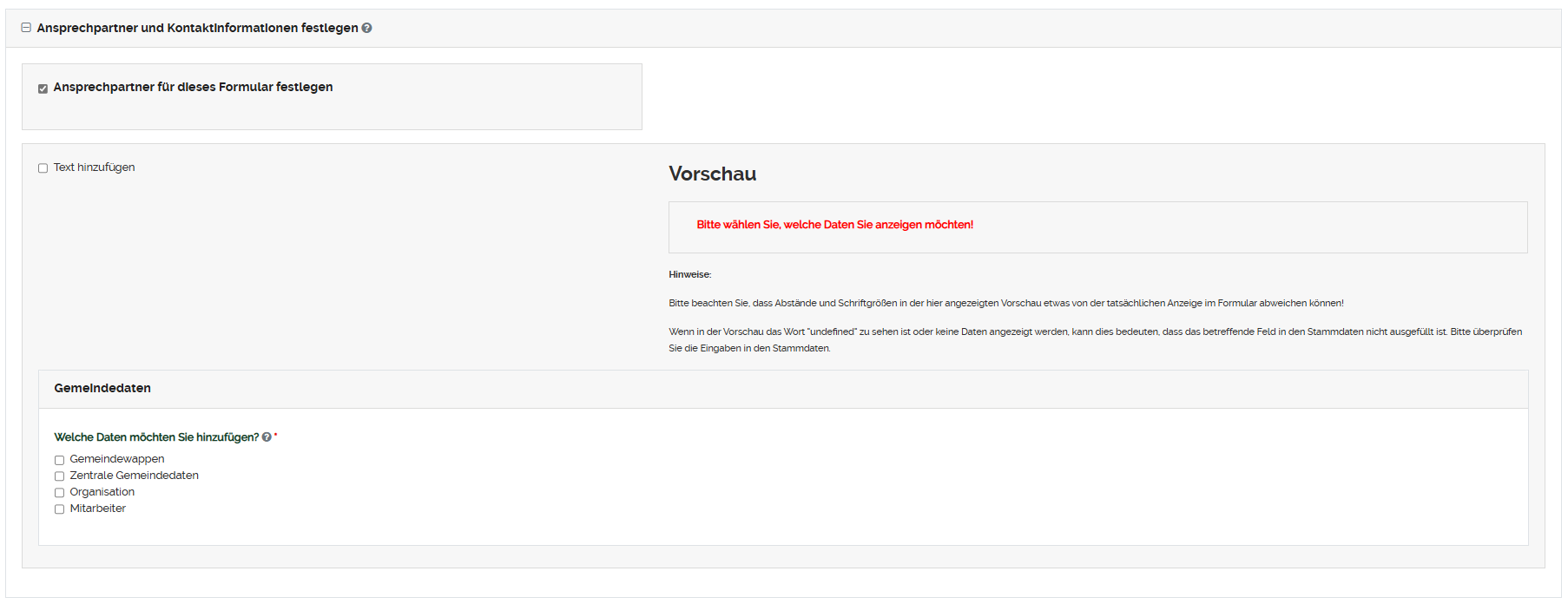Viewport: 1568px width, 604px height.
Task: Collapse the Ansprechpartner und Kontaktinformationen section icon
Action: coord(26,28)
